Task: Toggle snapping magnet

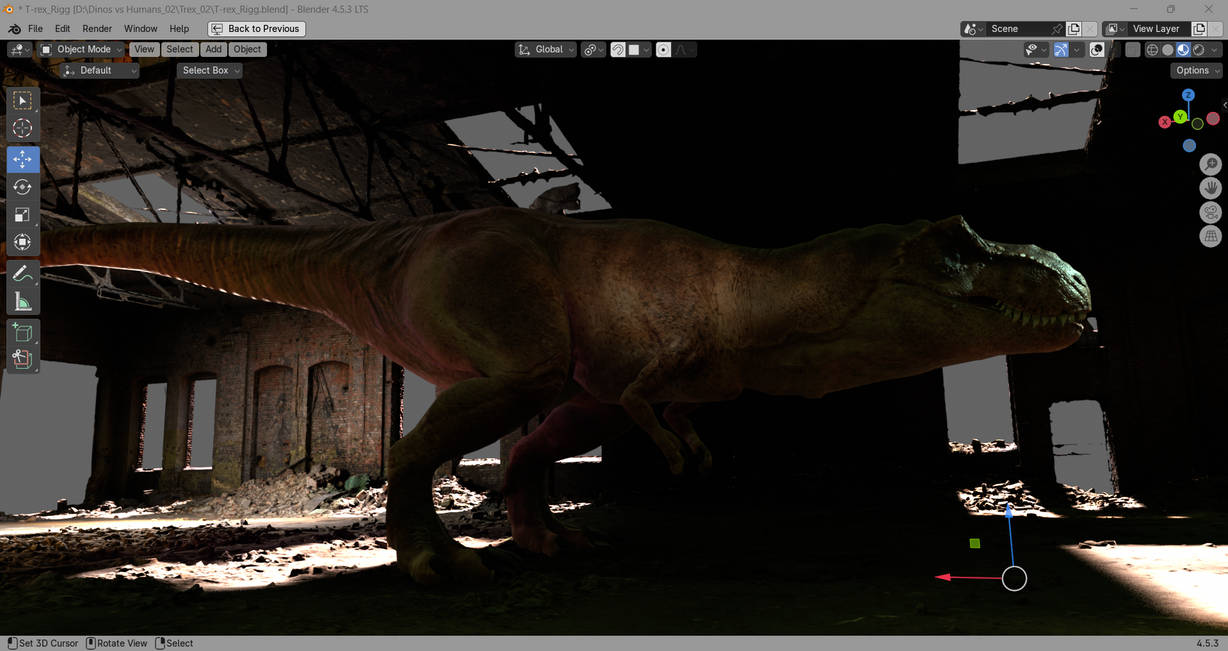Action: (x=618, y=49)
